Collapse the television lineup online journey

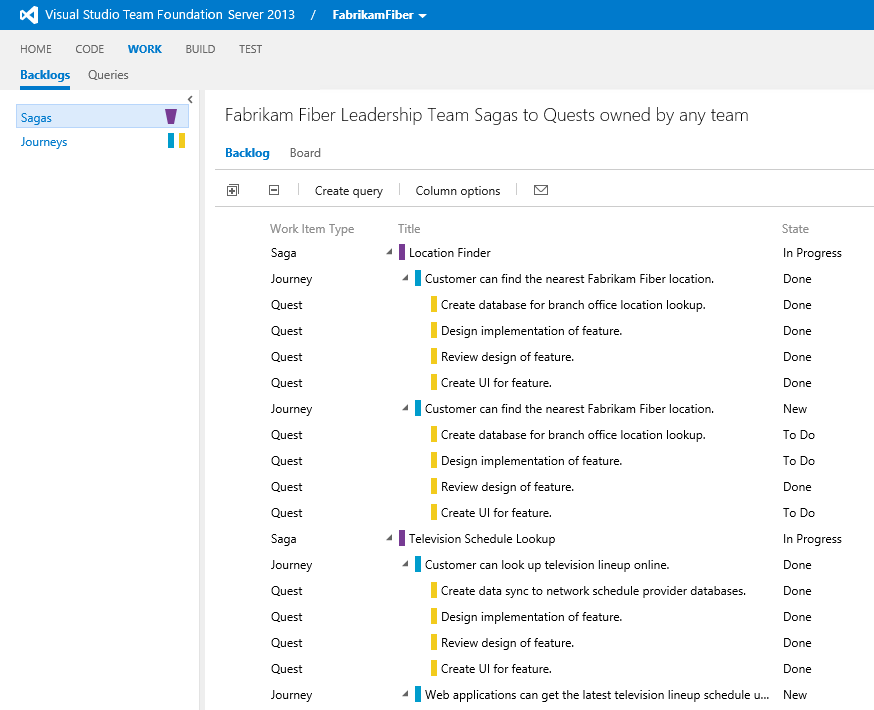(x=405, y=565)
